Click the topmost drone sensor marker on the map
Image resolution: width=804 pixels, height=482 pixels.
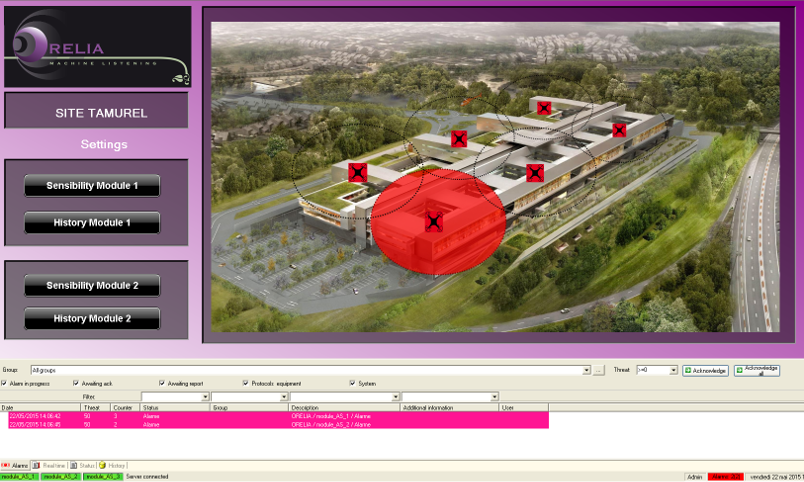[x=544, y=107]
